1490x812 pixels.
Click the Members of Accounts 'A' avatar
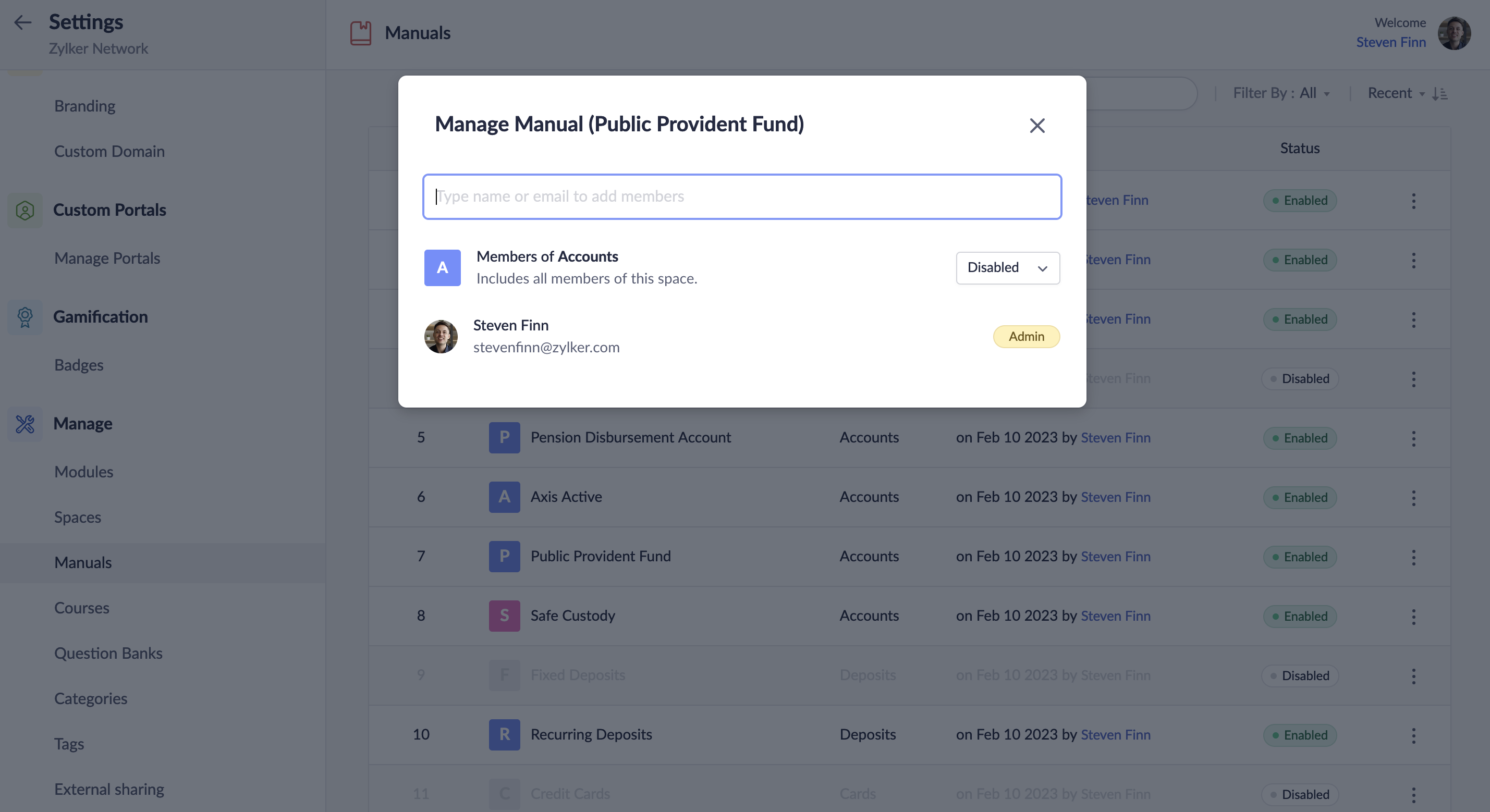(443, 268)
